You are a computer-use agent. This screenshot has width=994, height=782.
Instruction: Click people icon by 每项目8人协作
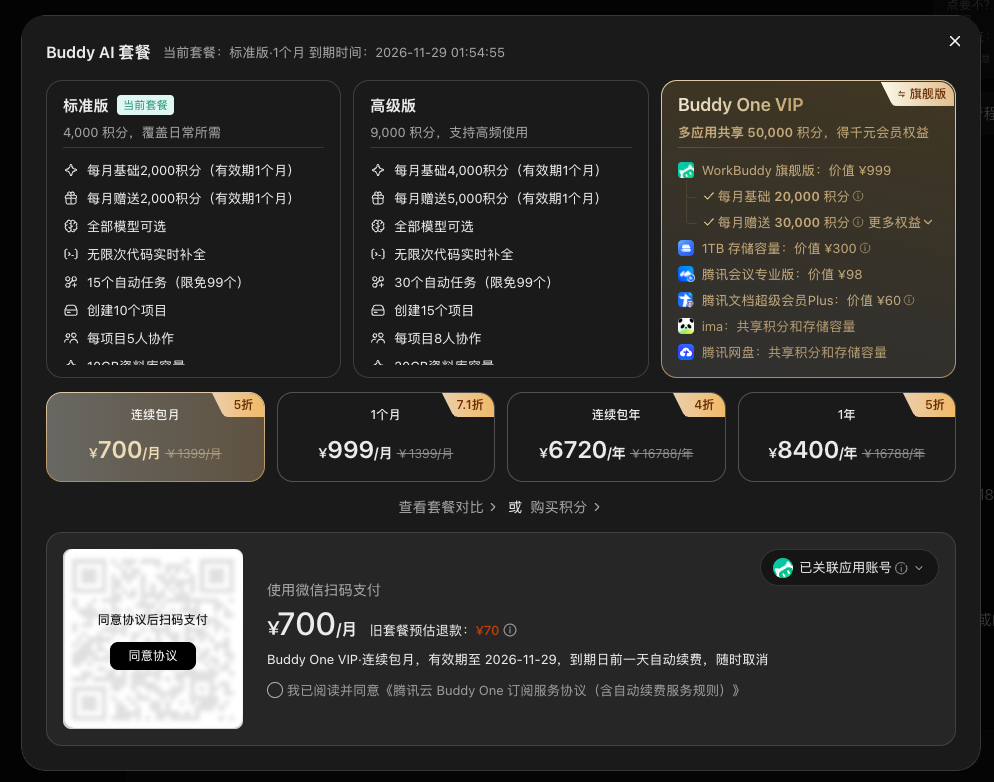[x=378, y=338]
